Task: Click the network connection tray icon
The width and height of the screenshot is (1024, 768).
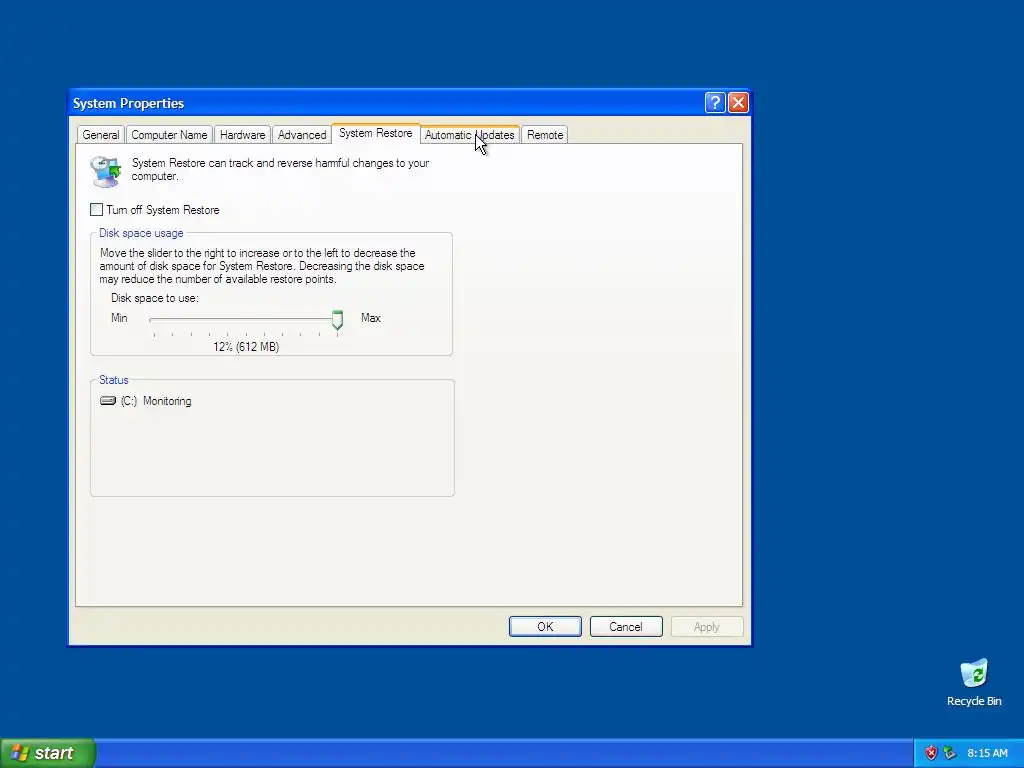Action: [x=950, y=753]
